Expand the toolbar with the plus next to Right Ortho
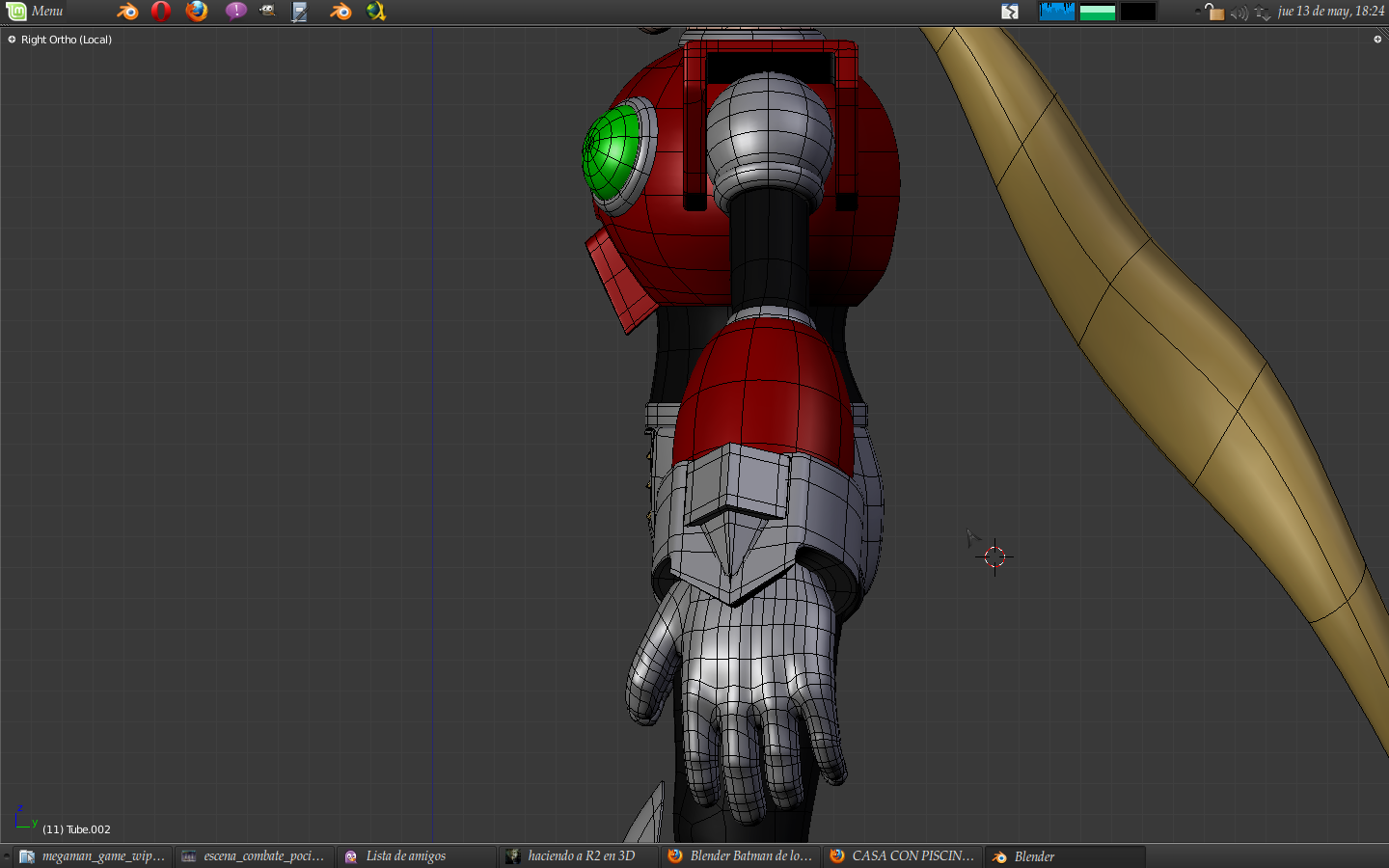1389x868 pixels. coord(12,40)
